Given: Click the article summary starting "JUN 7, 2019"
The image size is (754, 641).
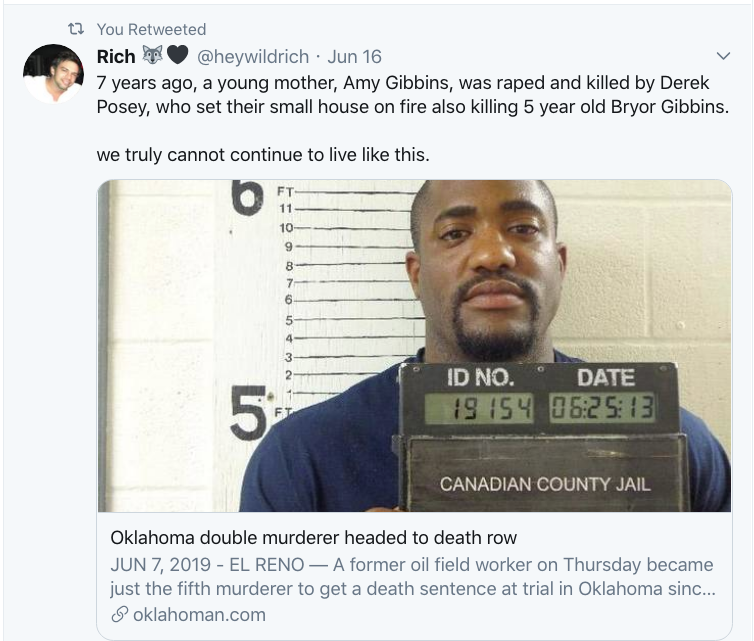Looking at the screenshot, I should click(x=412, y=575).
